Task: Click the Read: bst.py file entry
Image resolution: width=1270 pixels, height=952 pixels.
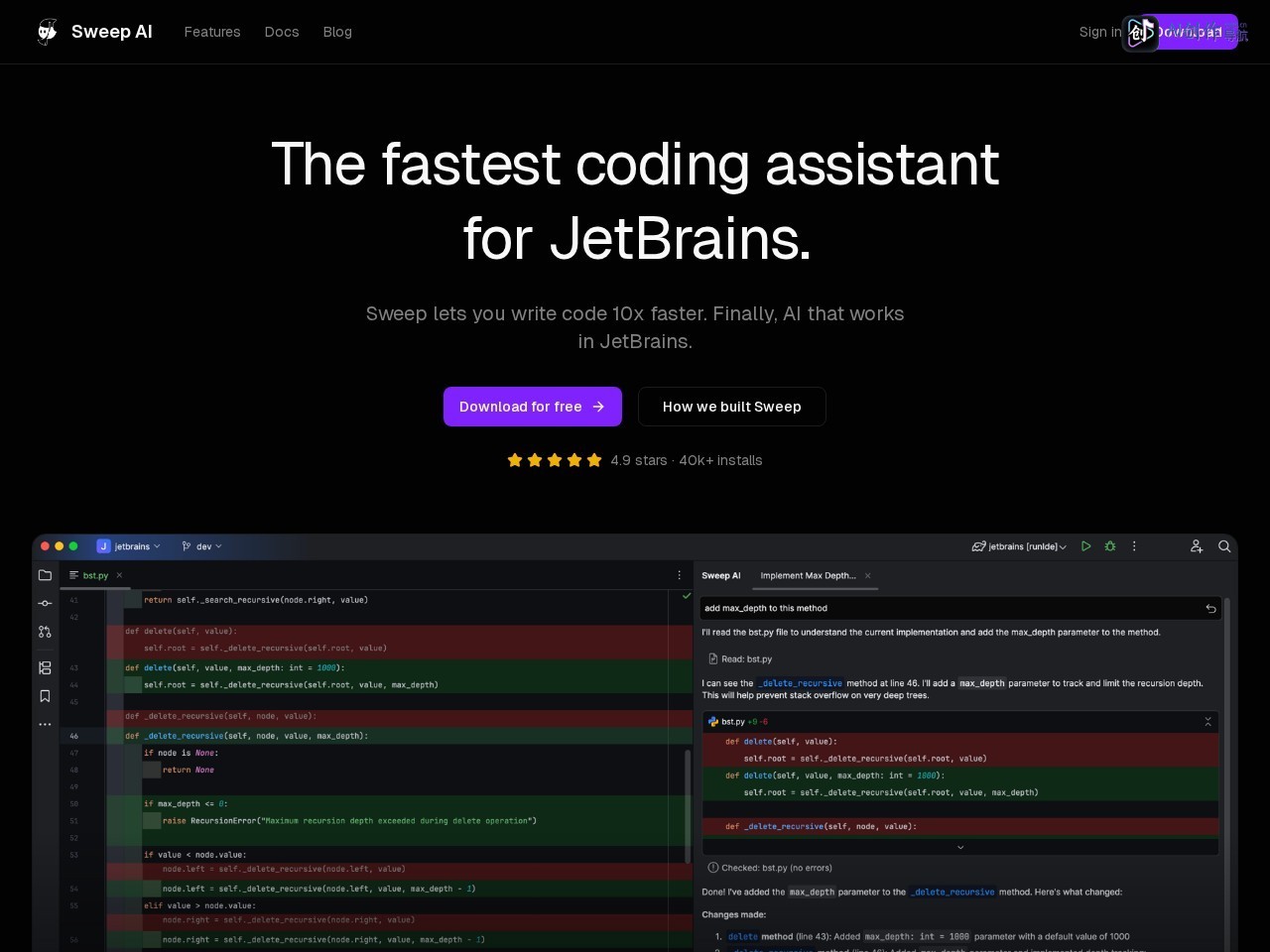Action: pos(740,658)
